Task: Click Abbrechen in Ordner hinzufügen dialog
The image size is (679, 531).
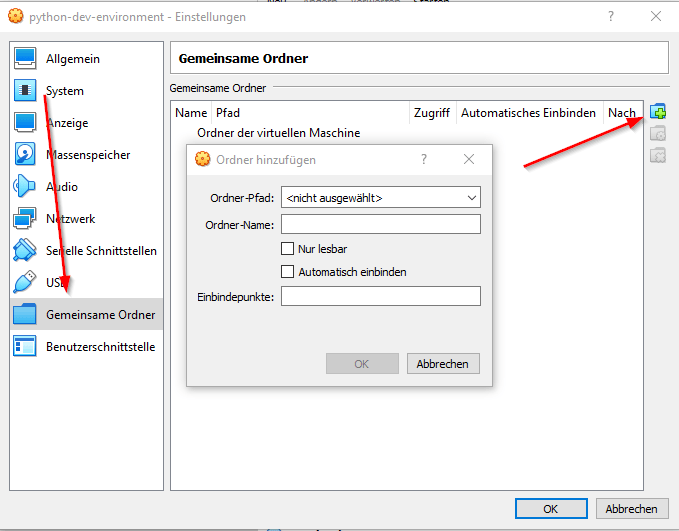Action: click(x=443, y=363)
